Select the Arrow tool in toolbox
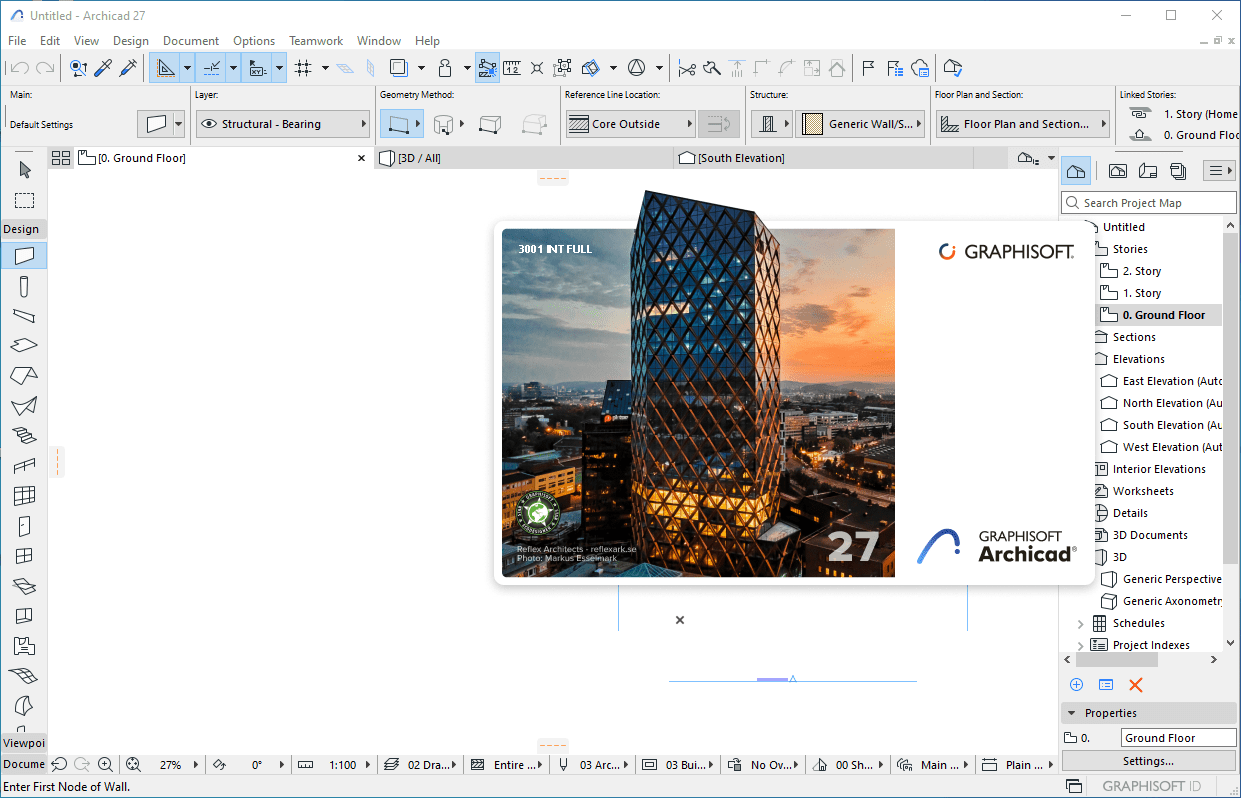Viewport: 1241px width, 798px height. coord(25,170)
